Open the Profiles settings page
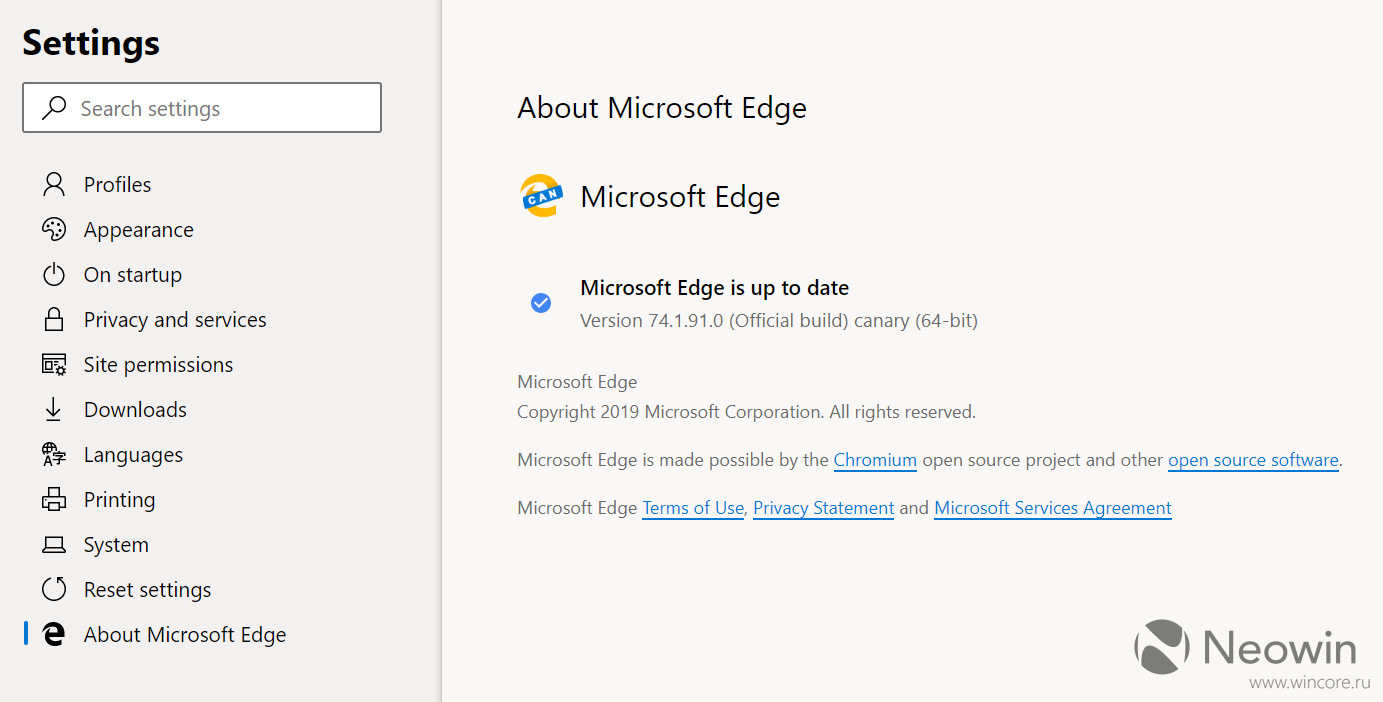The image size is (1383, 702). 118,184
